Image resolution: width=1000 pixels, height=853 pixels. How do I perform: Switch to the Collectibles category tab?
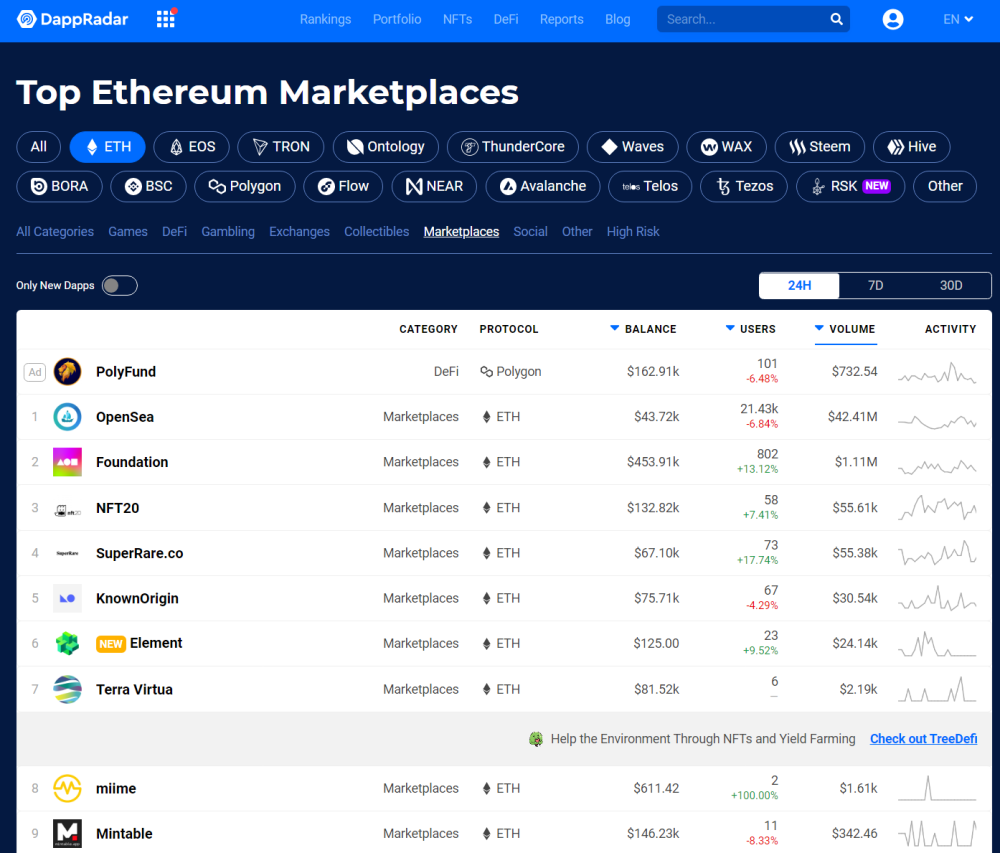376,232
